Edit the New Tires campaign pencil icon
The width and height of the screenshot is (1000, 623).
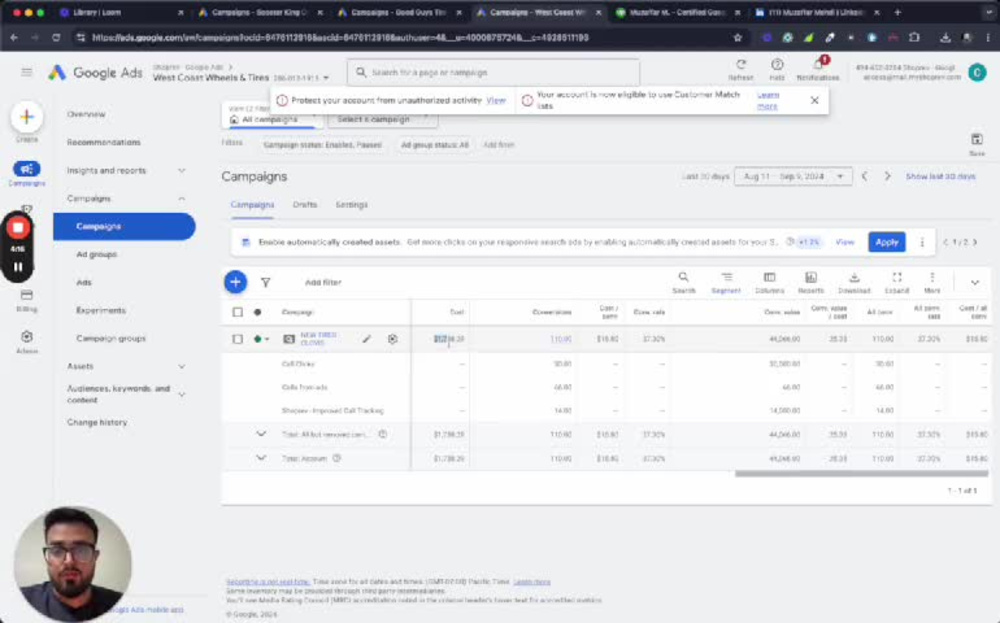pos(367,339)
